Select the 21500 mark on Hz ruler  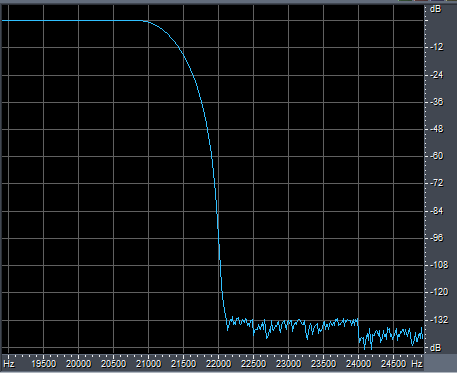pyautogui.click(x=183, y=363)
